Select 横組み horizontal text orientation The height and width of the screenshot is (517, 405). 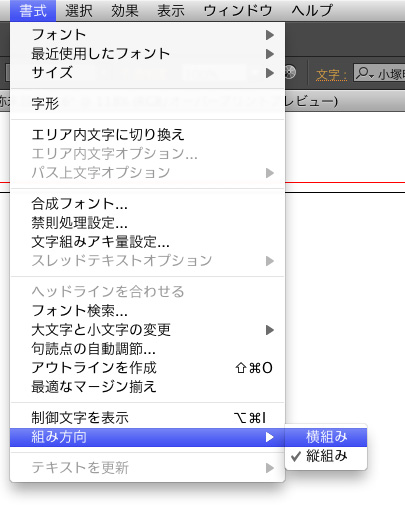[x=326, y=437]
